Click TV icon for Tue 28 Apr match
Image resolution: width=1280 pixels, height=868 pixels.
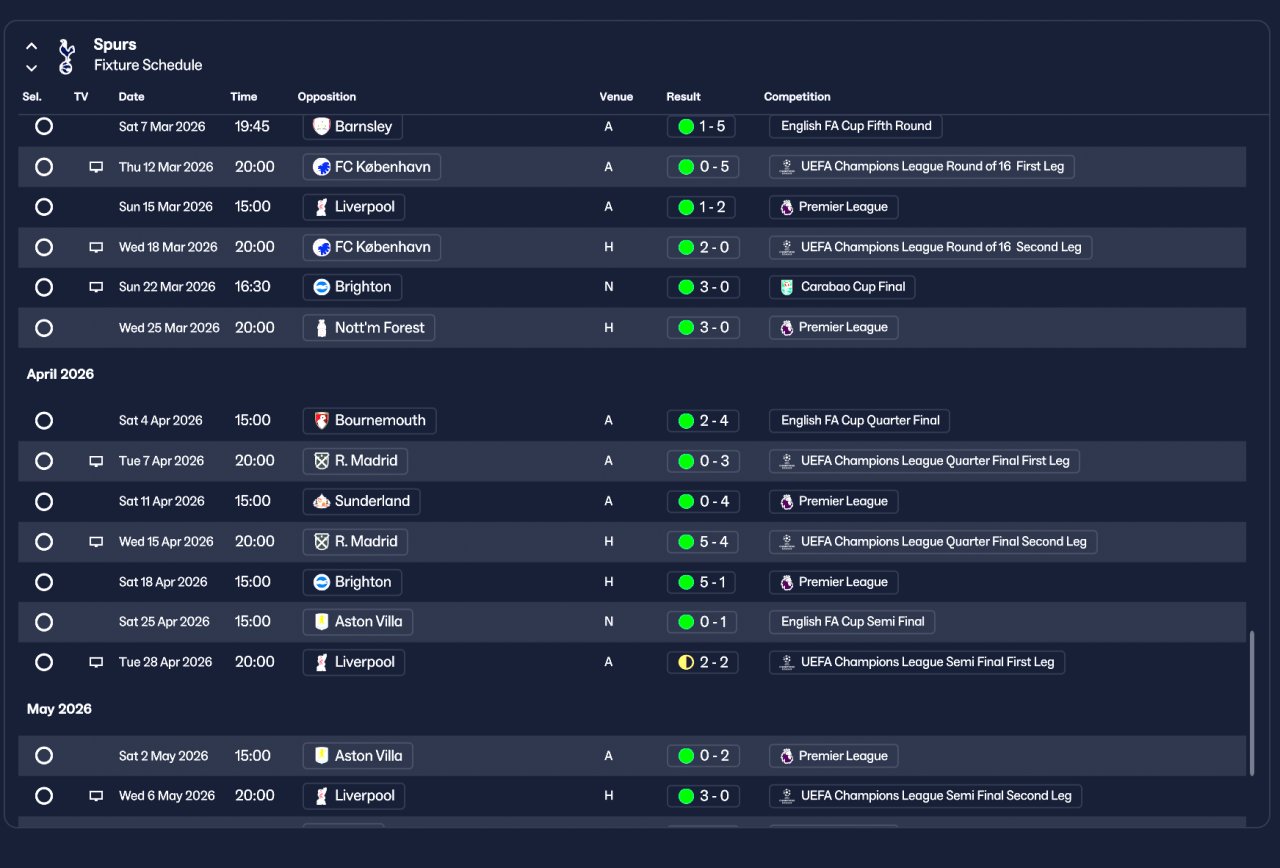pos(96,662)
